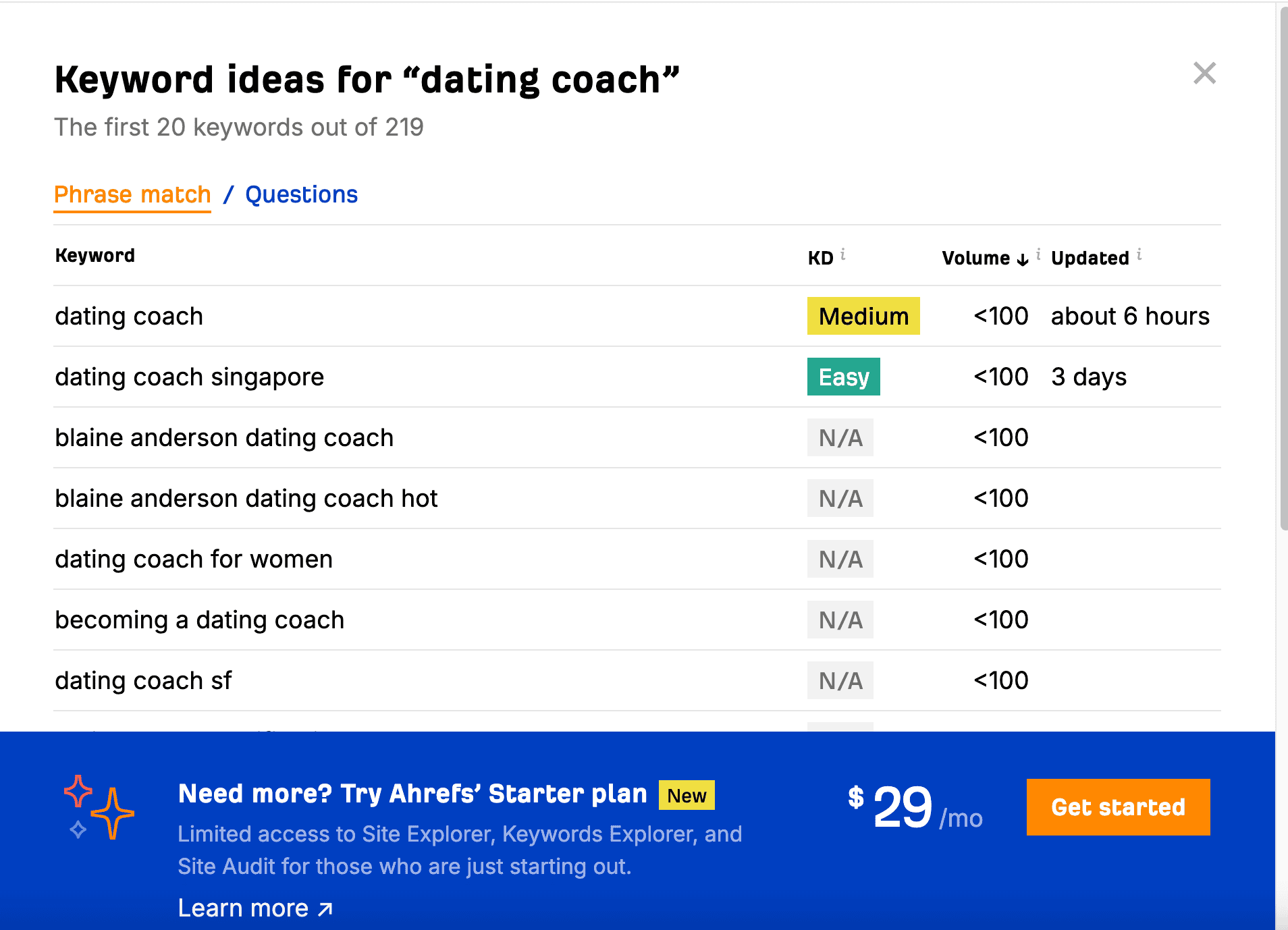Select the "dating coach singapore" keyword
1288x930 pixels.
pos(190,377)
